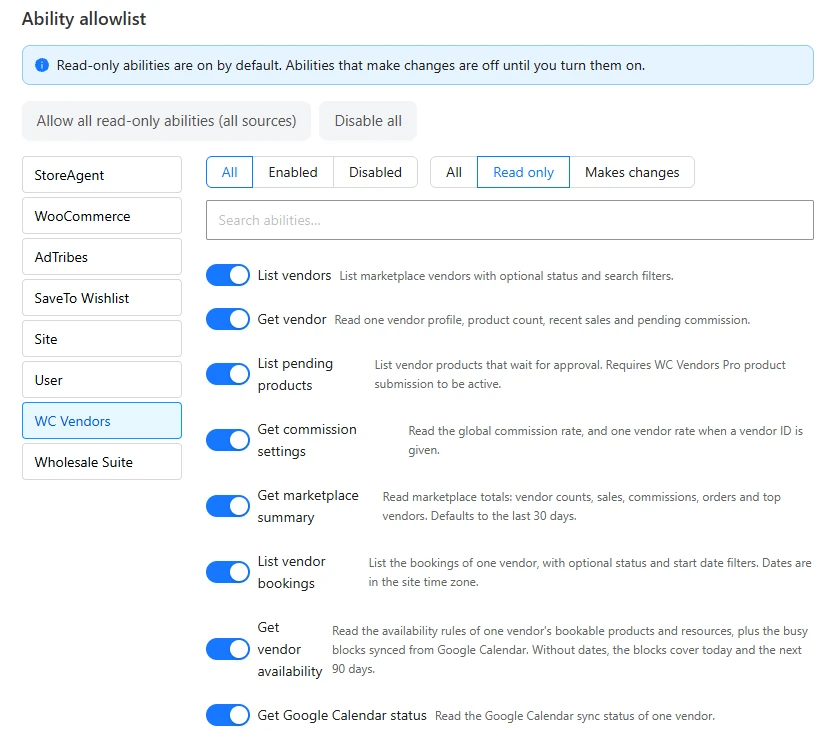Click the read-only abilities notice text
The height and width of the screenshot is (732, 831).
pyautogui.click(x=351, y=65)
